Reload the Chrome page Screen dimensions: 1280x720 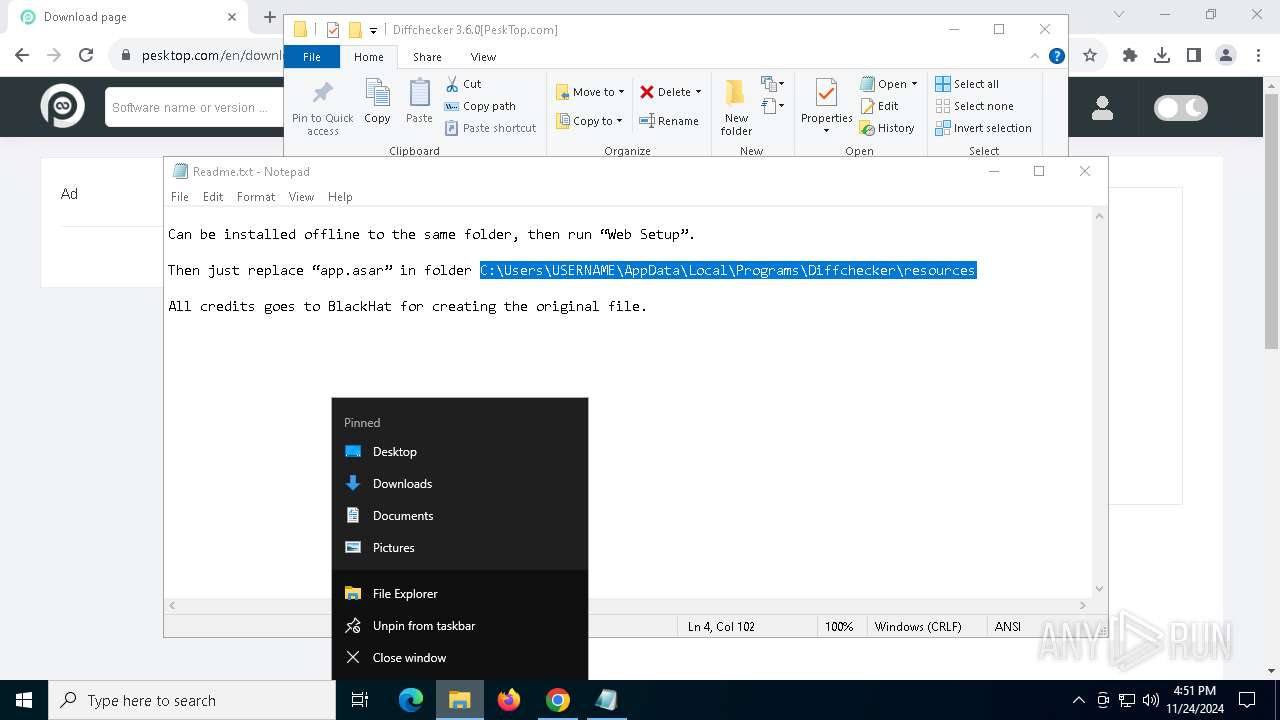point(86,55)
